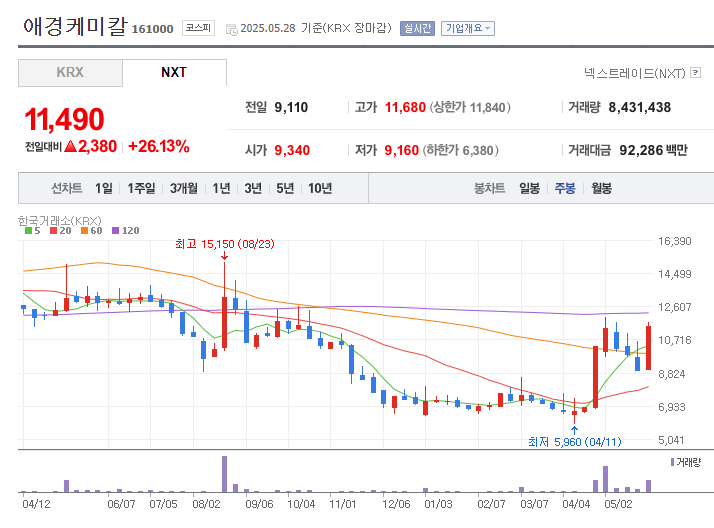Click the stock code 161000
The image size is (714, 528).
[x=153, y=29]
